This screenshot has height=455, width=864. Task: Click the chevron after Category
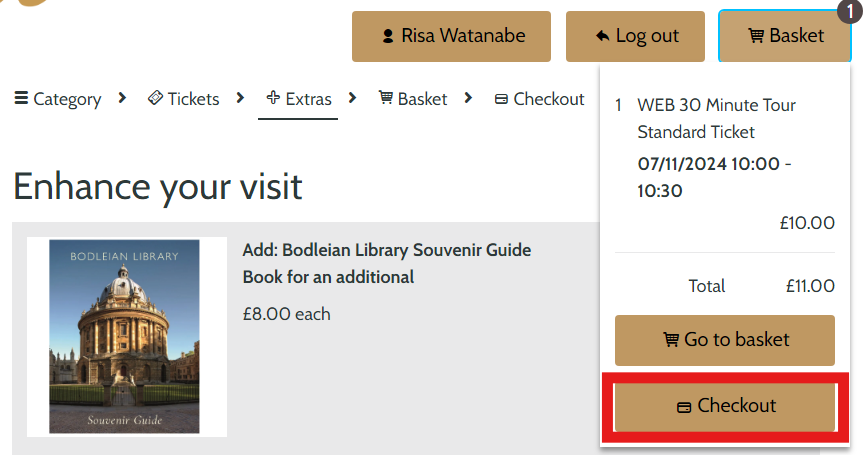(x=122, y=98)
